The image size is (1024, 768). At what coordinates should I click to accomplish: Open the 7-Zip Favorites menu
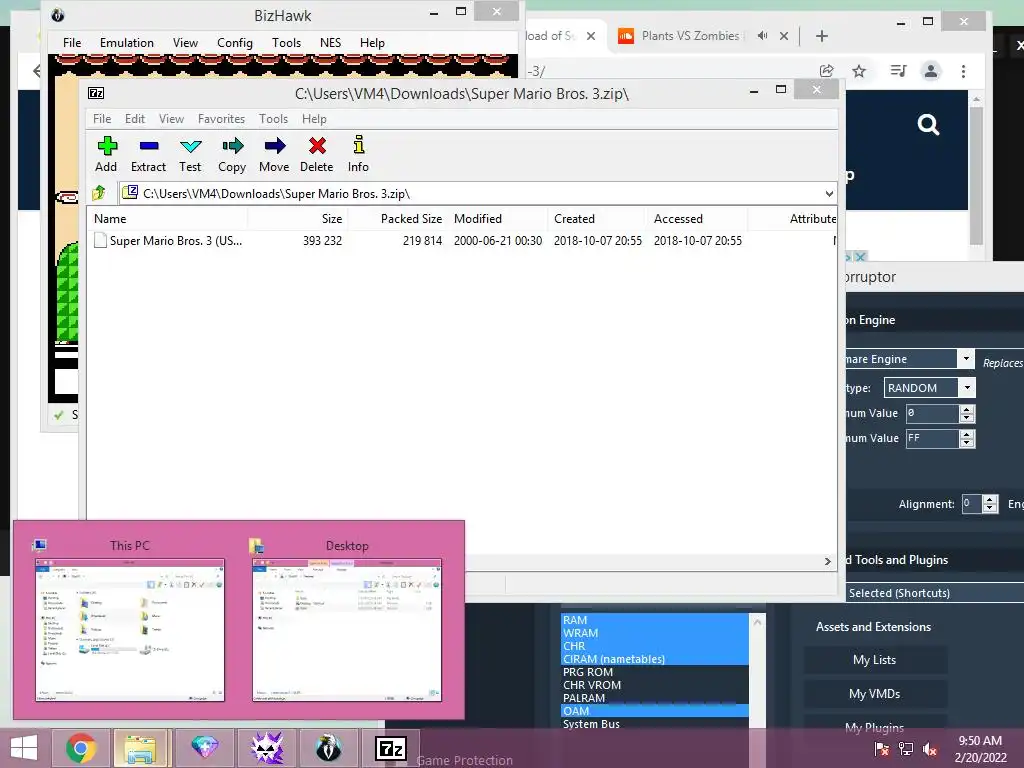(x=221, y=119)
